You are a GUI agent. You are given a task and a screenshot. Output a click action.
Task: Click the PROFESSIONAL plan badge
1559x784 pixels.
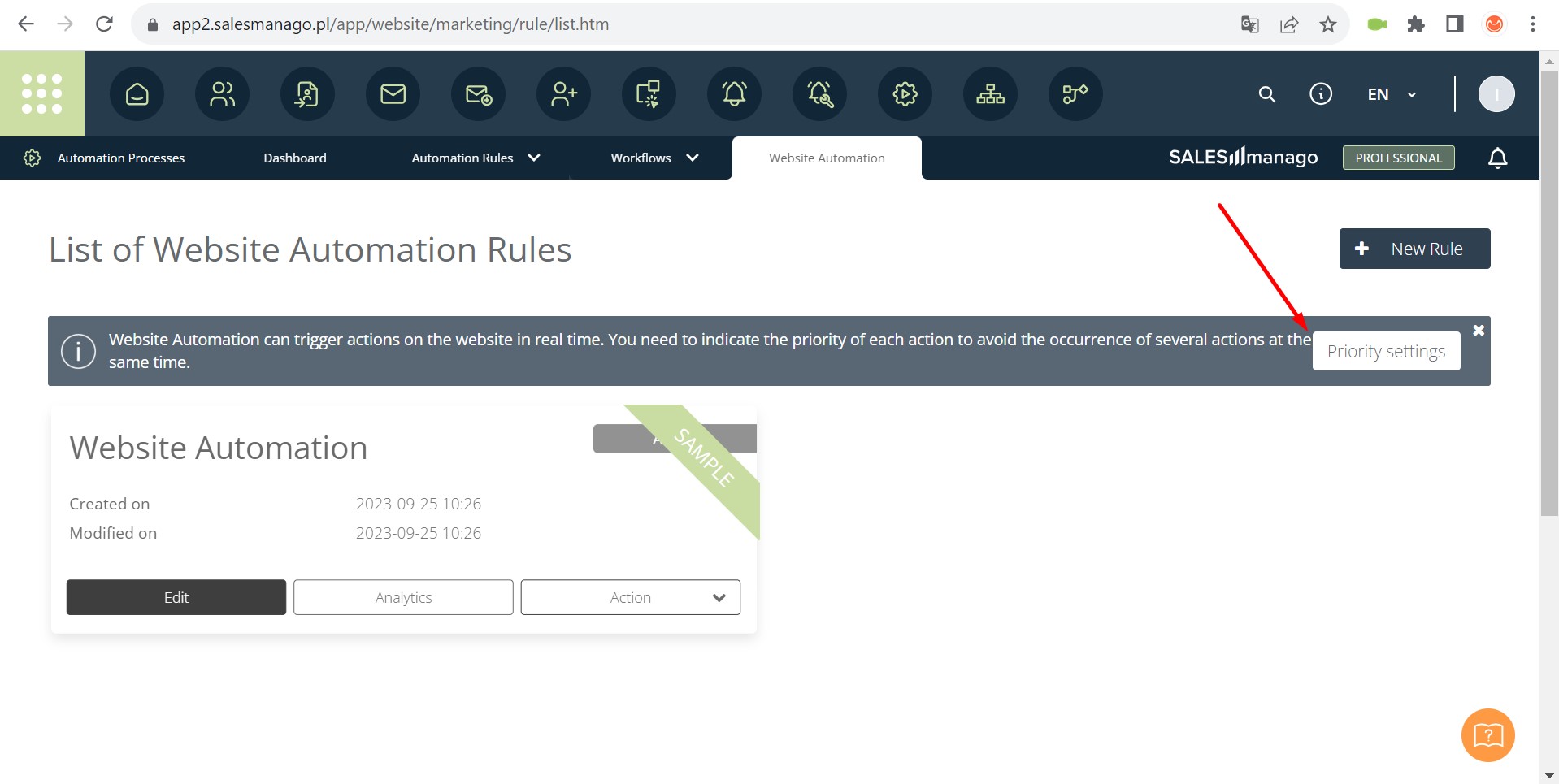click(x=1398, y=158)
